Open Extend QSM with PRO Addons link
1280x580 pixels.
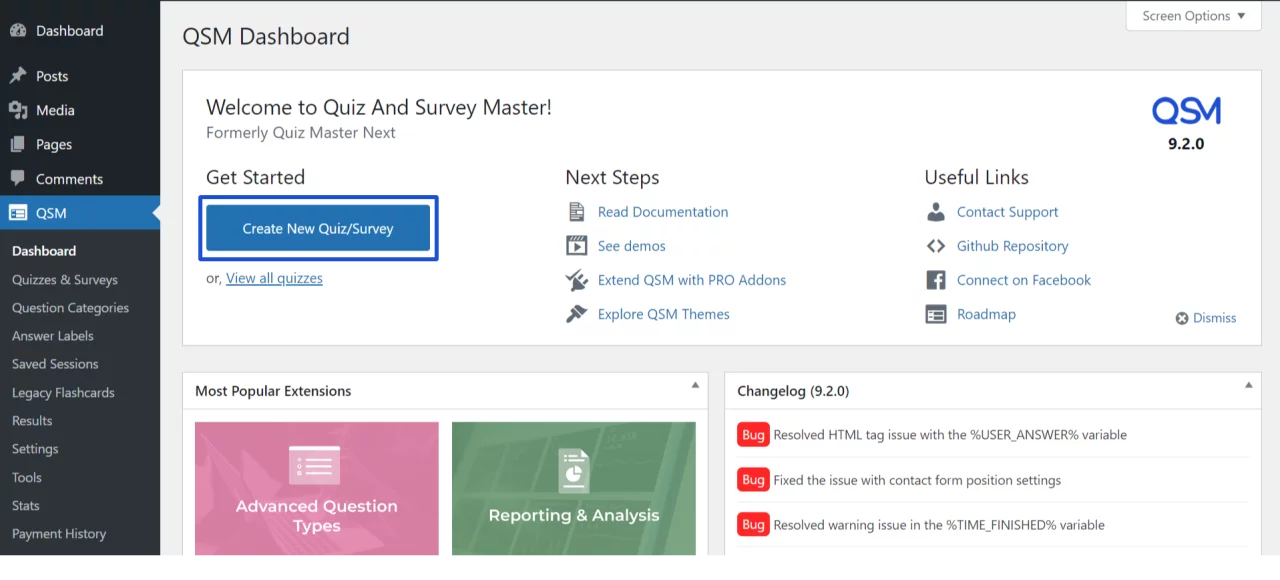[x=692, y=280]
